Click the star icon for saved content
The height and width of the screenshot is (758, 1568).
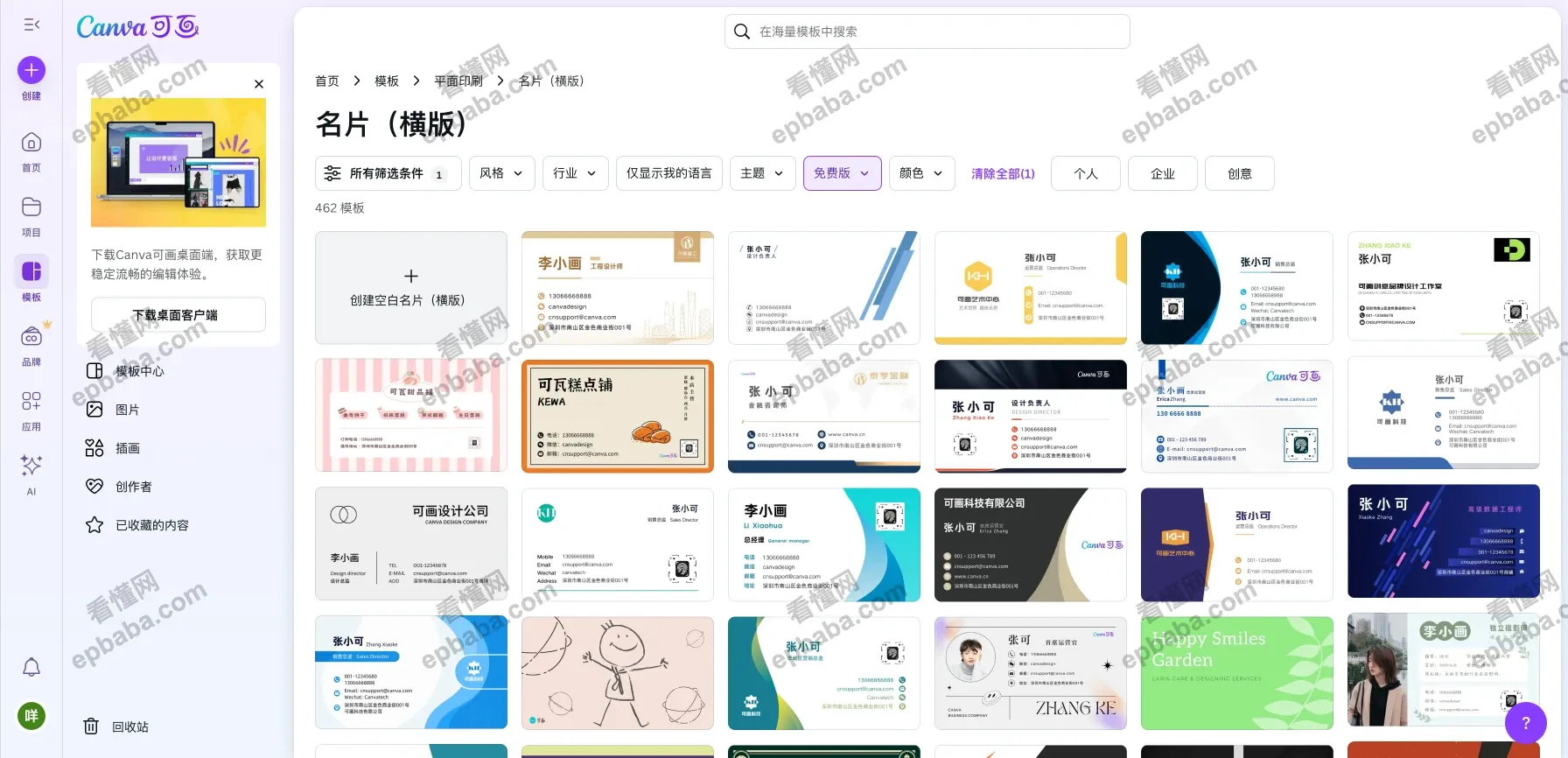94,525
